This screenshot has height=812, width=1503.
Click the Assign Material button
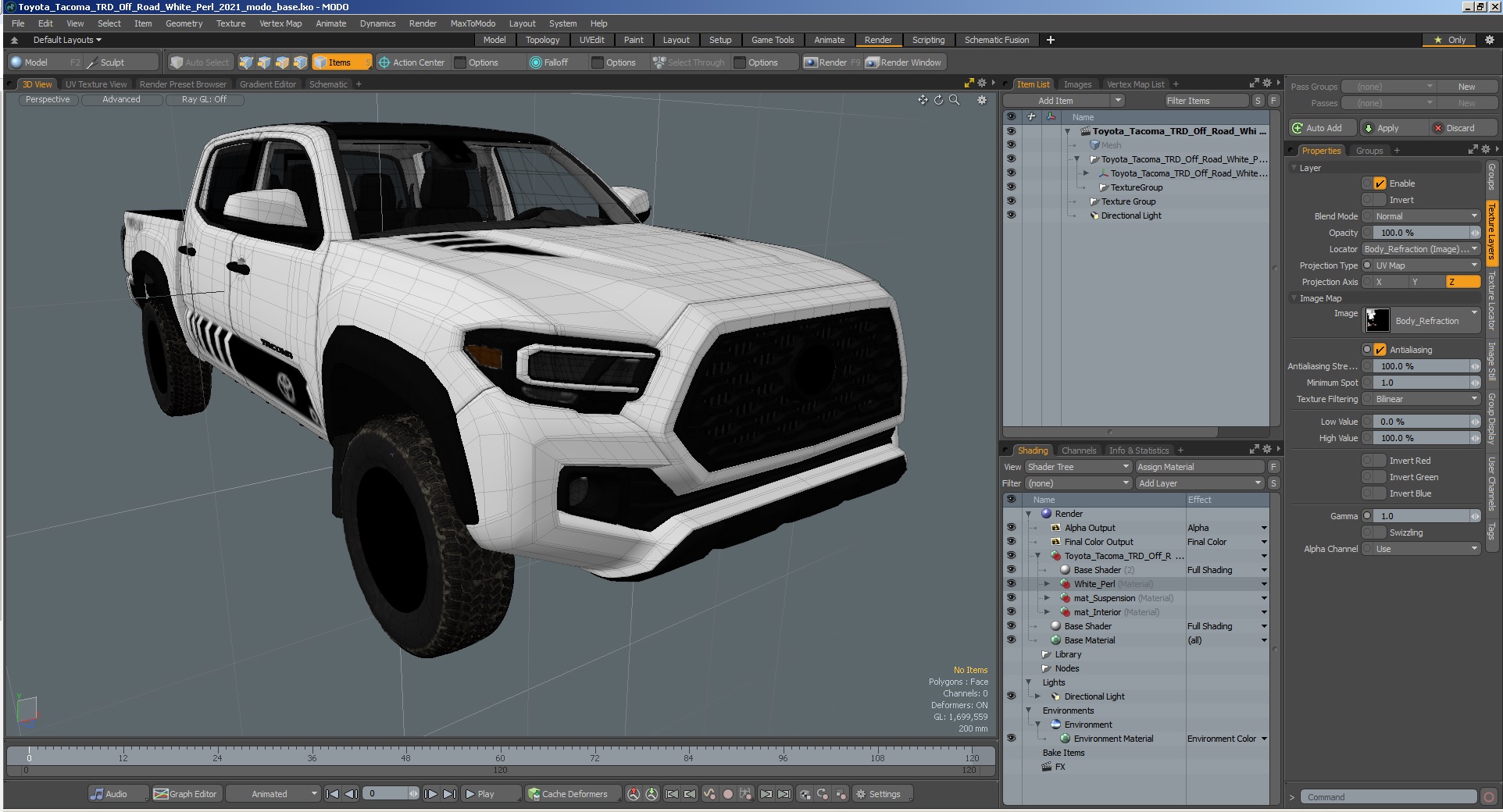(1200, 467)
